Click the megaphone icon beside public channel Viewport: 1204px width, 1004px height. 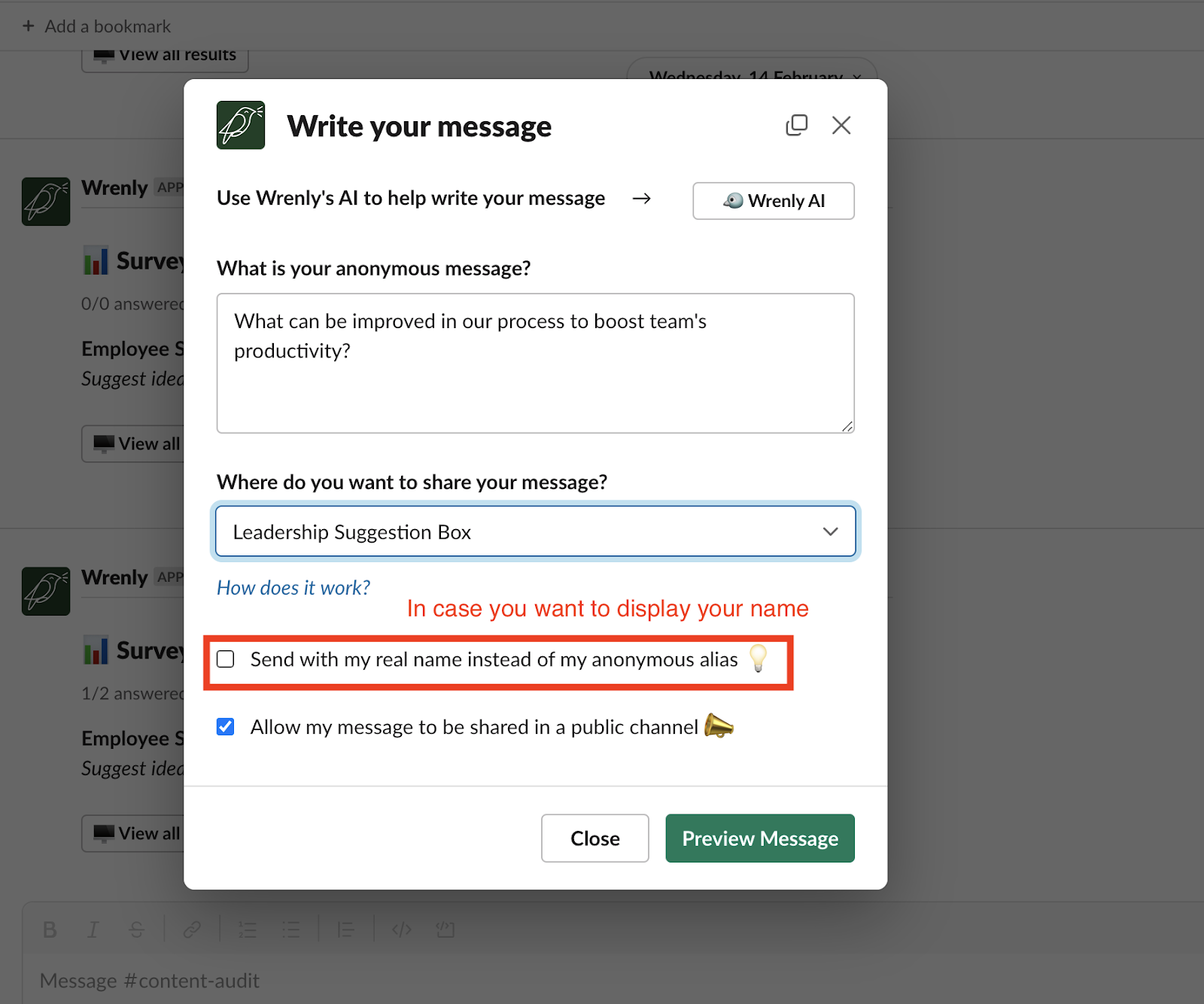[719, 726]
